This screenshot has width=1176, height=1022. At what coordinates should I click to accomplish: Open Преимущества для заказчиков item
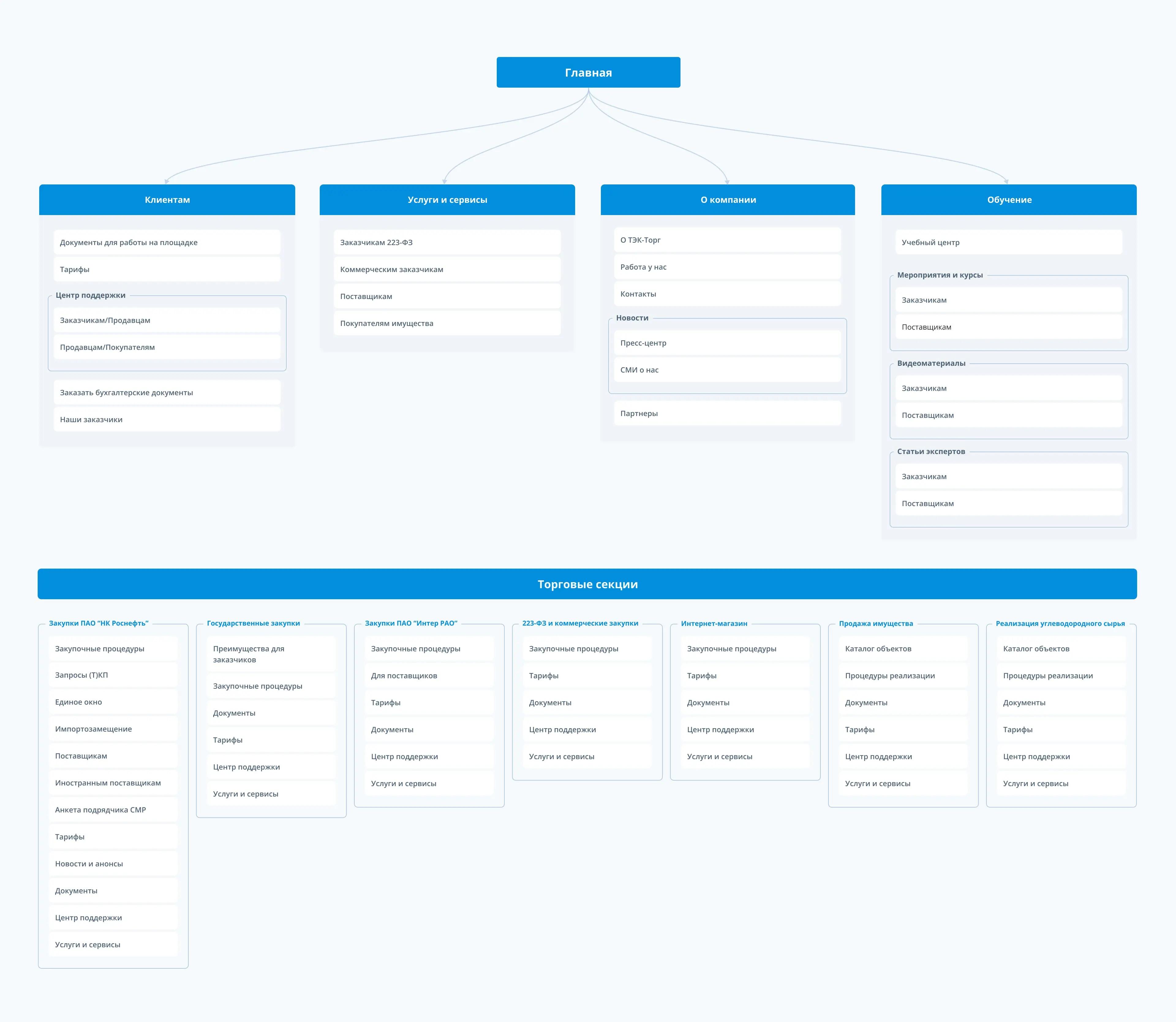(x=271, y=654)
